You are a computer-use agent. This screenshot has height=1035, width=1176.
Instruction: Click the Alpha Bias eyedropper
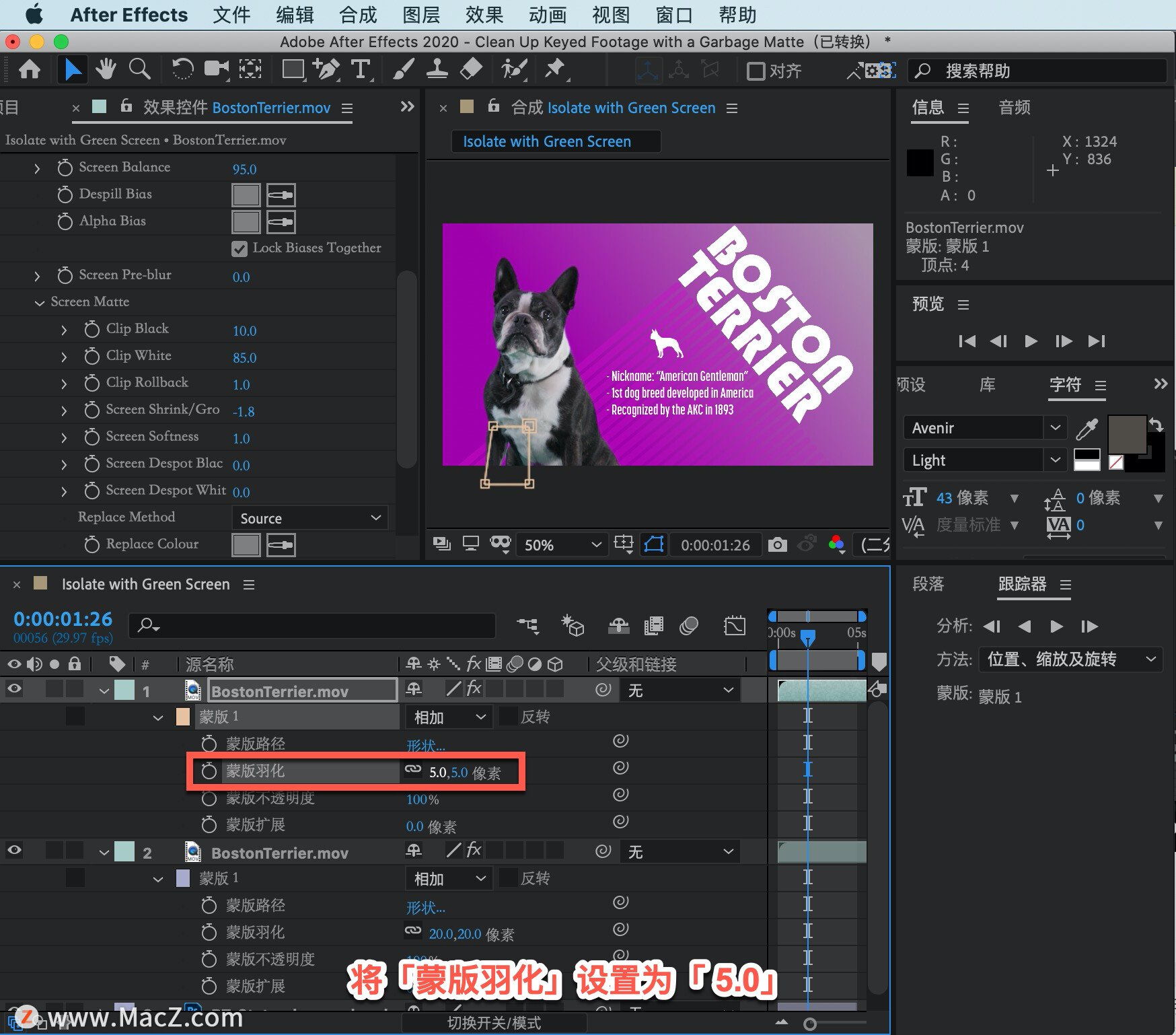coord(281,221)
